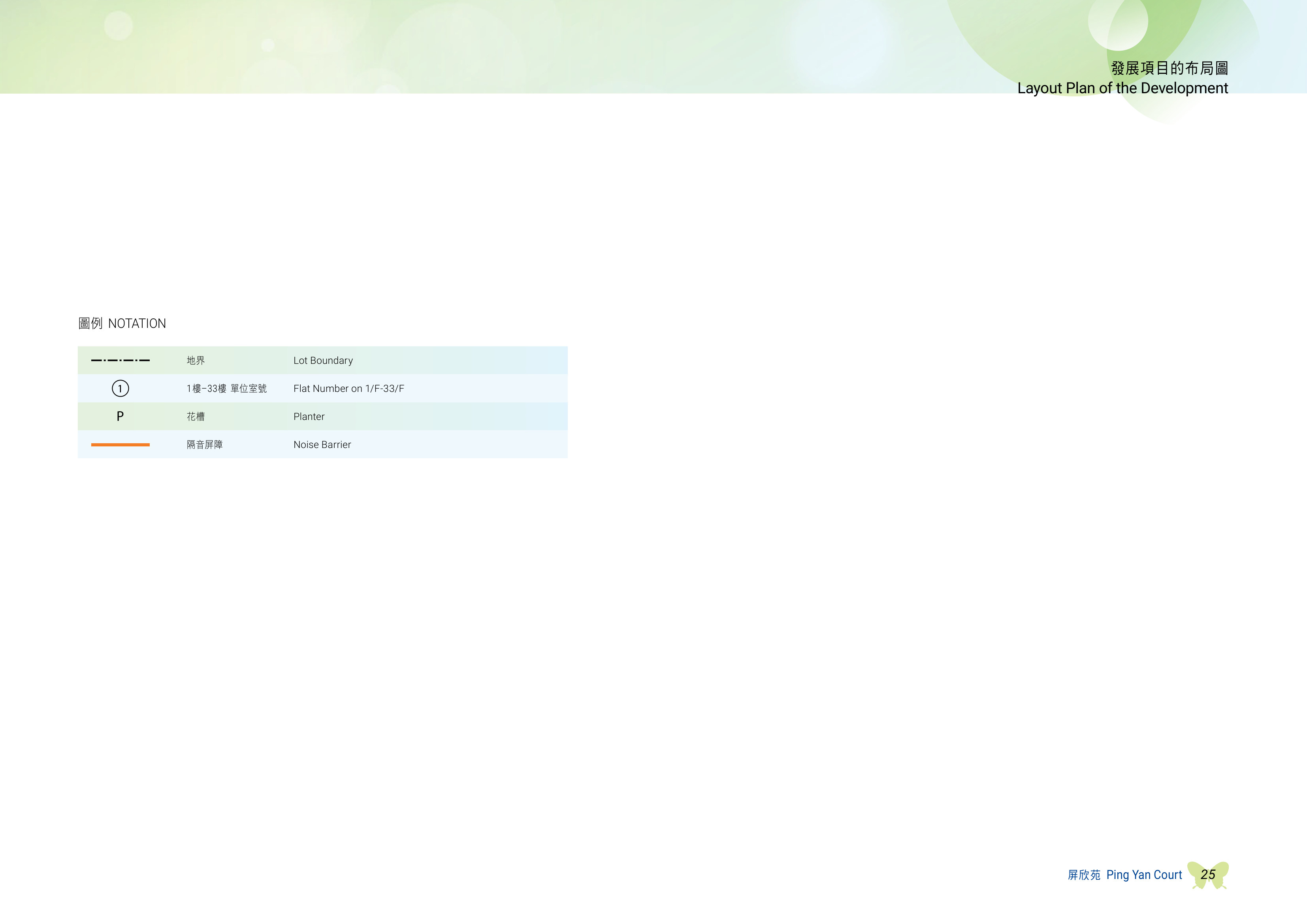Image resolution: width=1307 pixels, height=924 pixels.
Task: Click the white circle in header decoration
Action: click(x=1117, y=21)
